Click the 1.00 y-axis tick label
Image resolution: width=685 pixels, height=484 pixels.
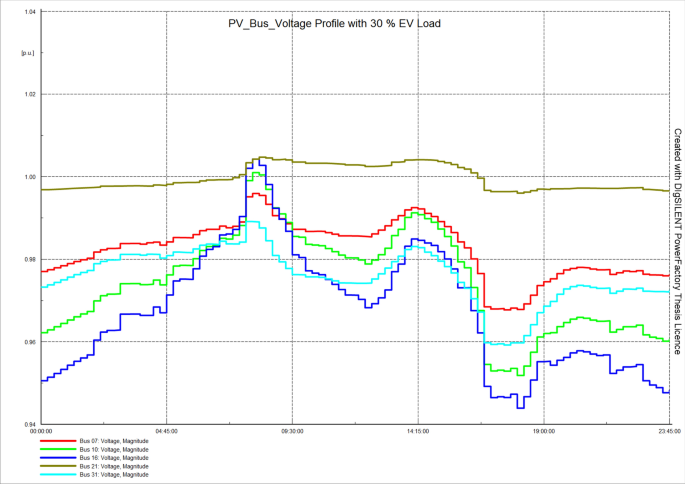(x=29, y=177)
